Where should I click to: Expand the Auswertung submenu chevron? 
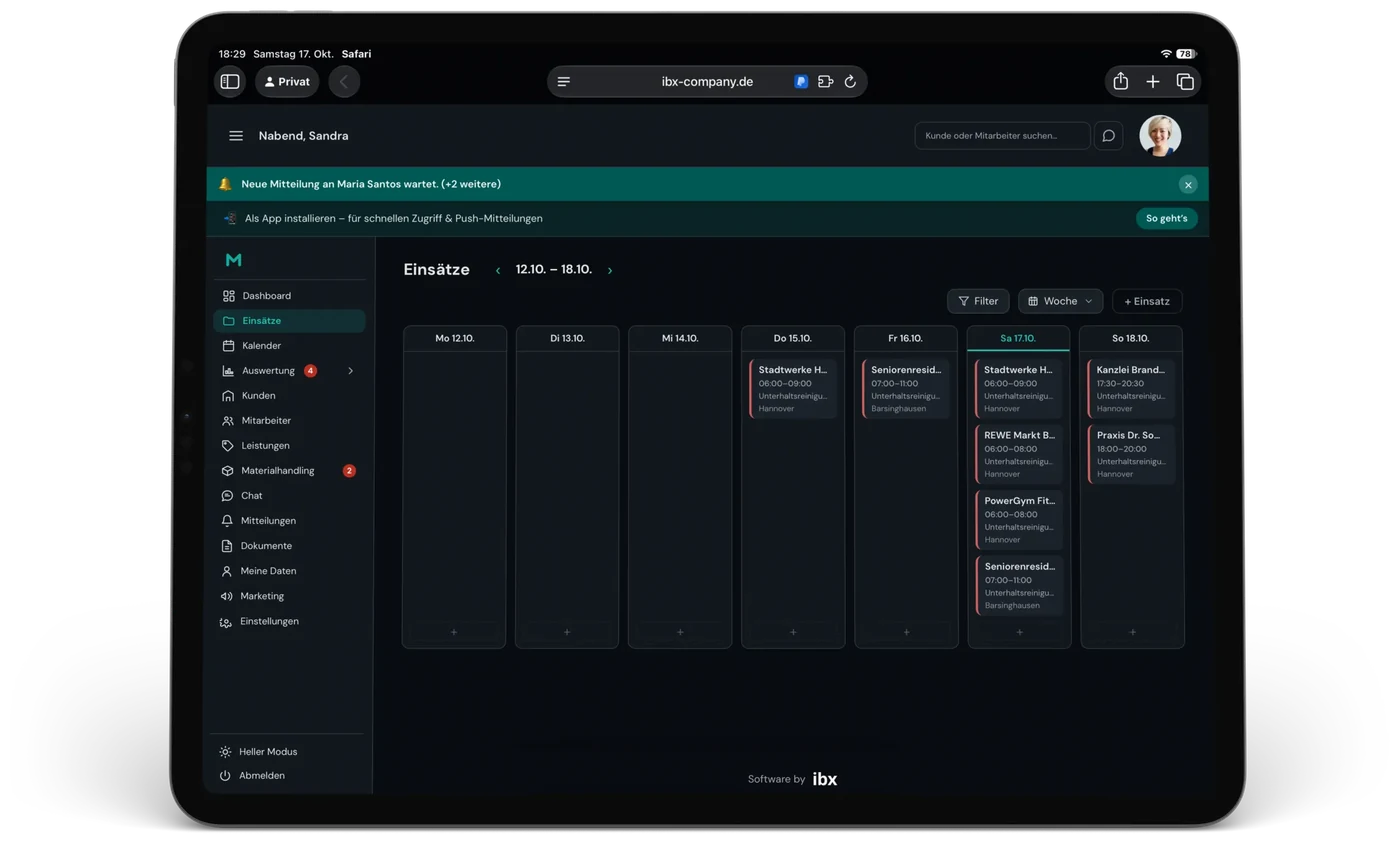(350, 371)
